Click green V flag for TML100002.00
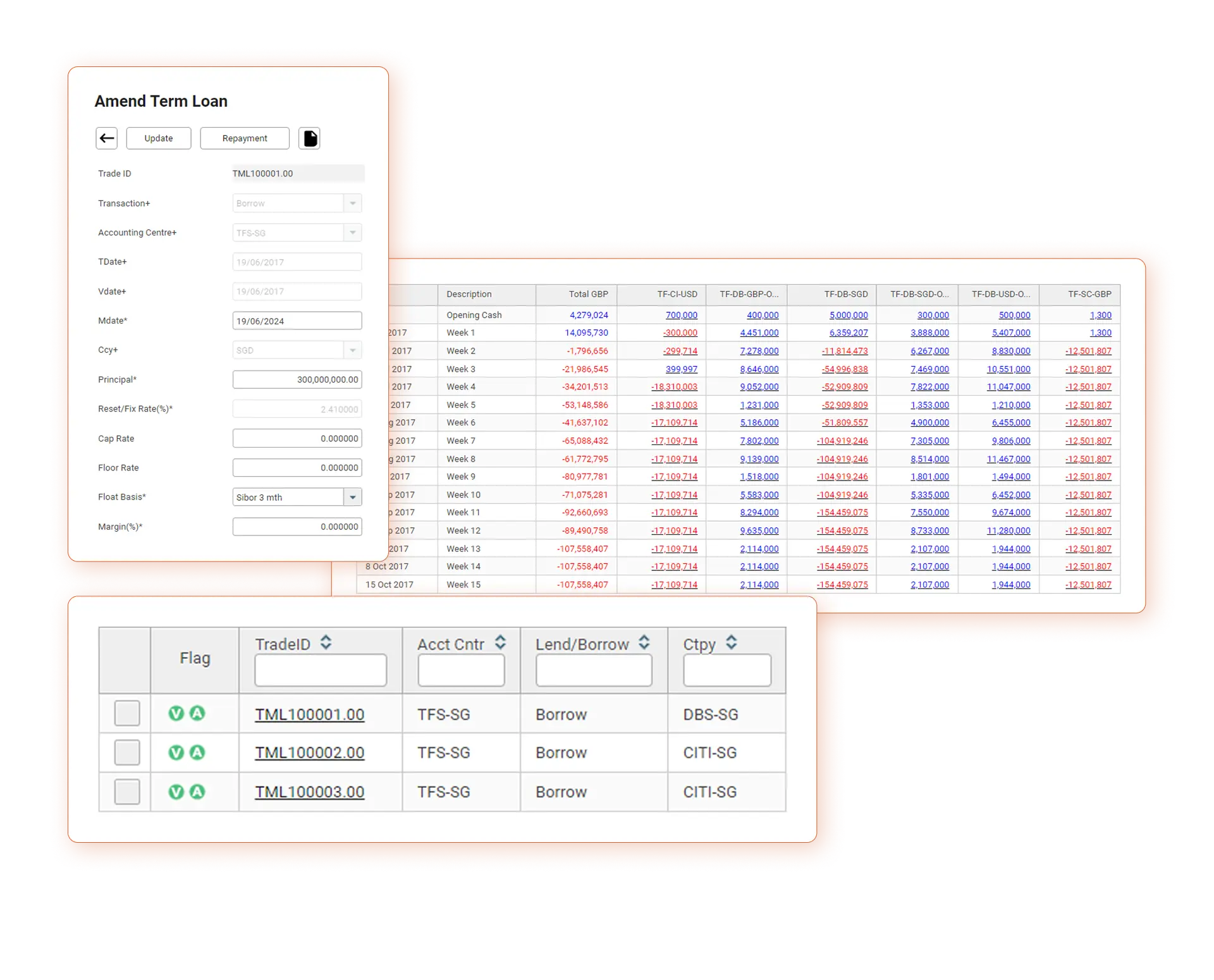The image size is (1214, 980). click(176, 752)
